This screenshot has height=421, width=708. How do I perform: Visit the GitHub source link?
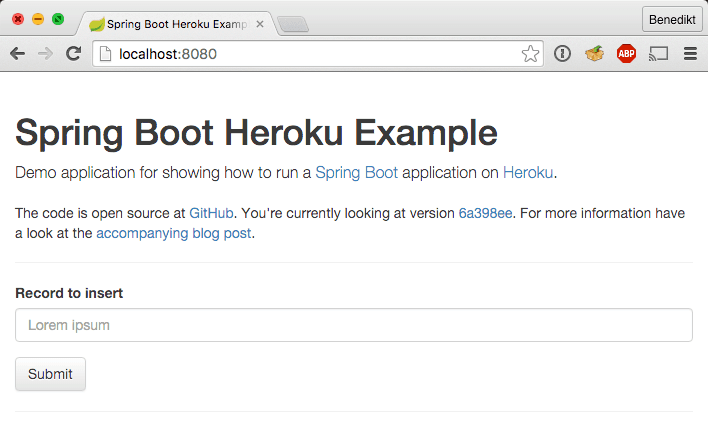(211, 213)
